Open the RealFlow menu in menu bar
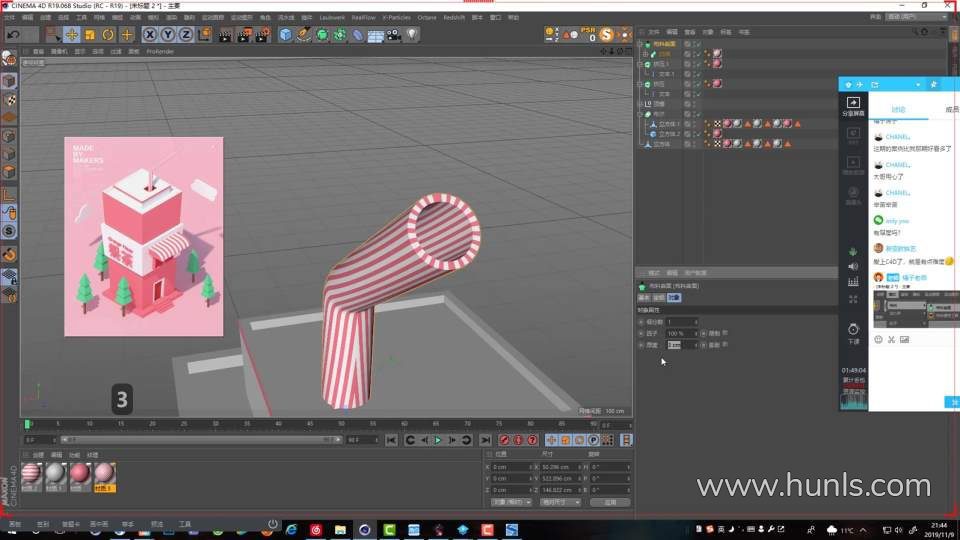This screenshot has height=540, width=960. pos(362,17)
